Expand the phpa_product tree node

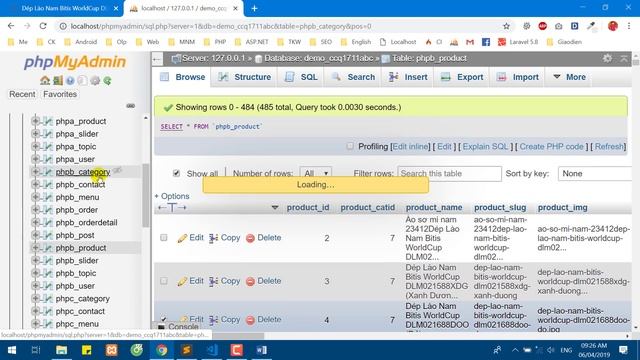(x=35, y=121)
